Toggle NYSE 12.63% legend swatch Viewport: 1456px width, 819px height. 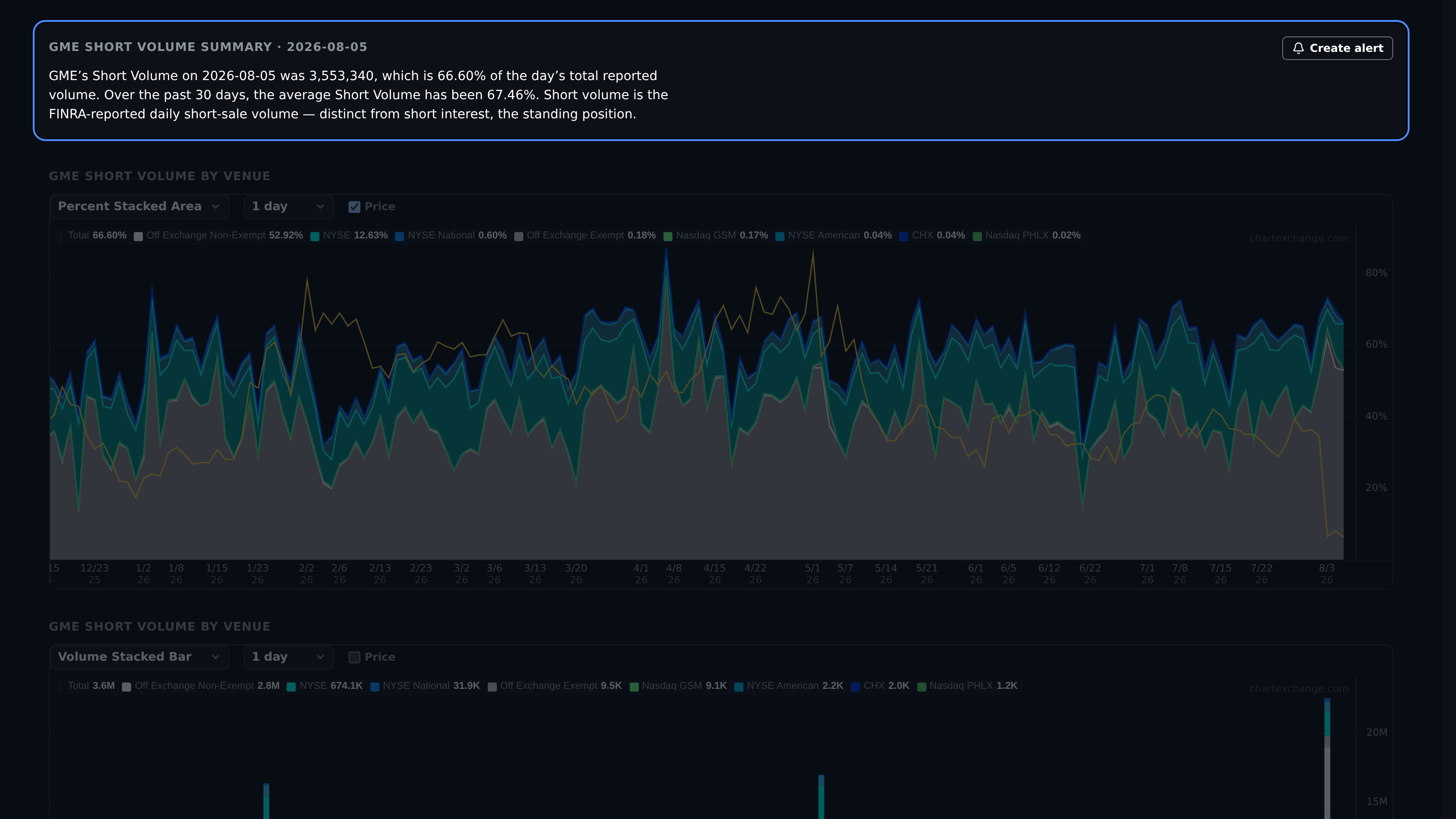click(315, 236)
